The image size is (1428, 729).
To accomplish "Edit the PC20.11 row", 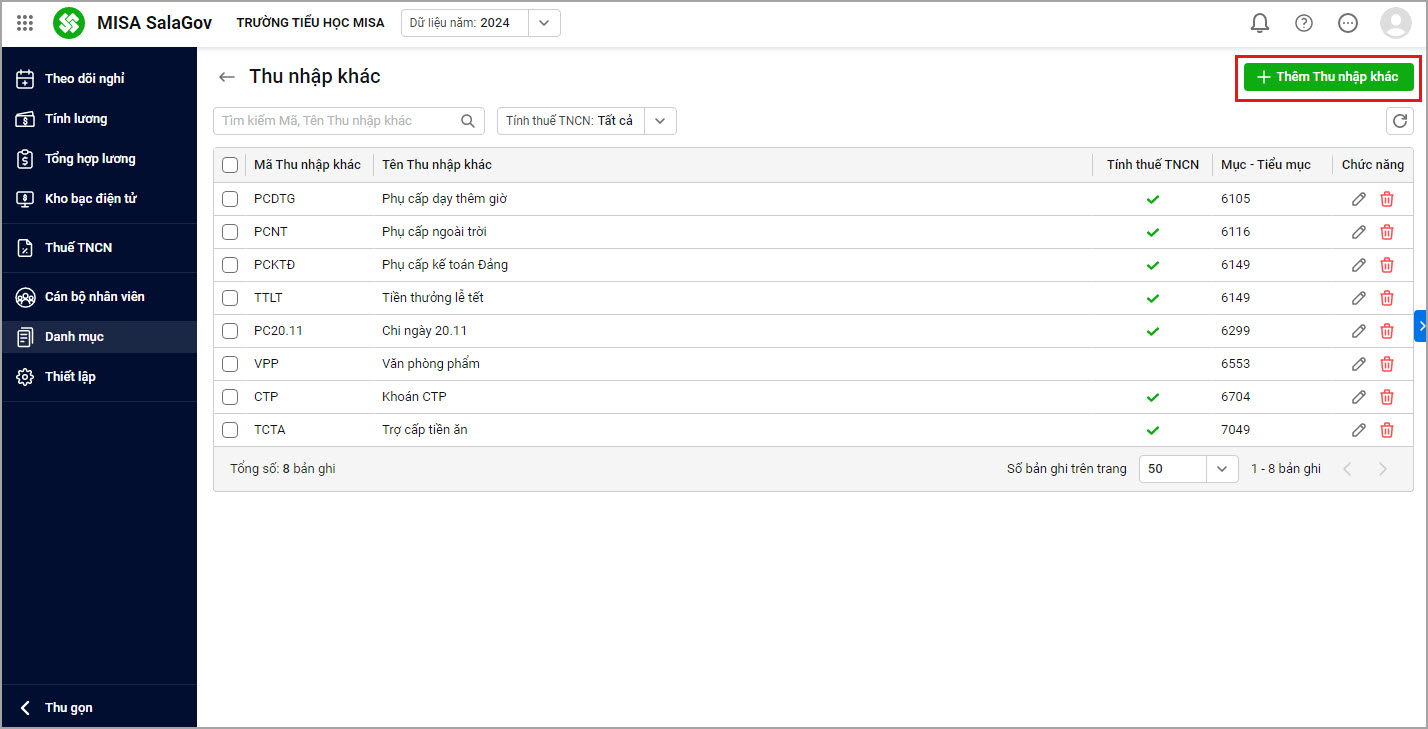I will [x=1359, y=331].
